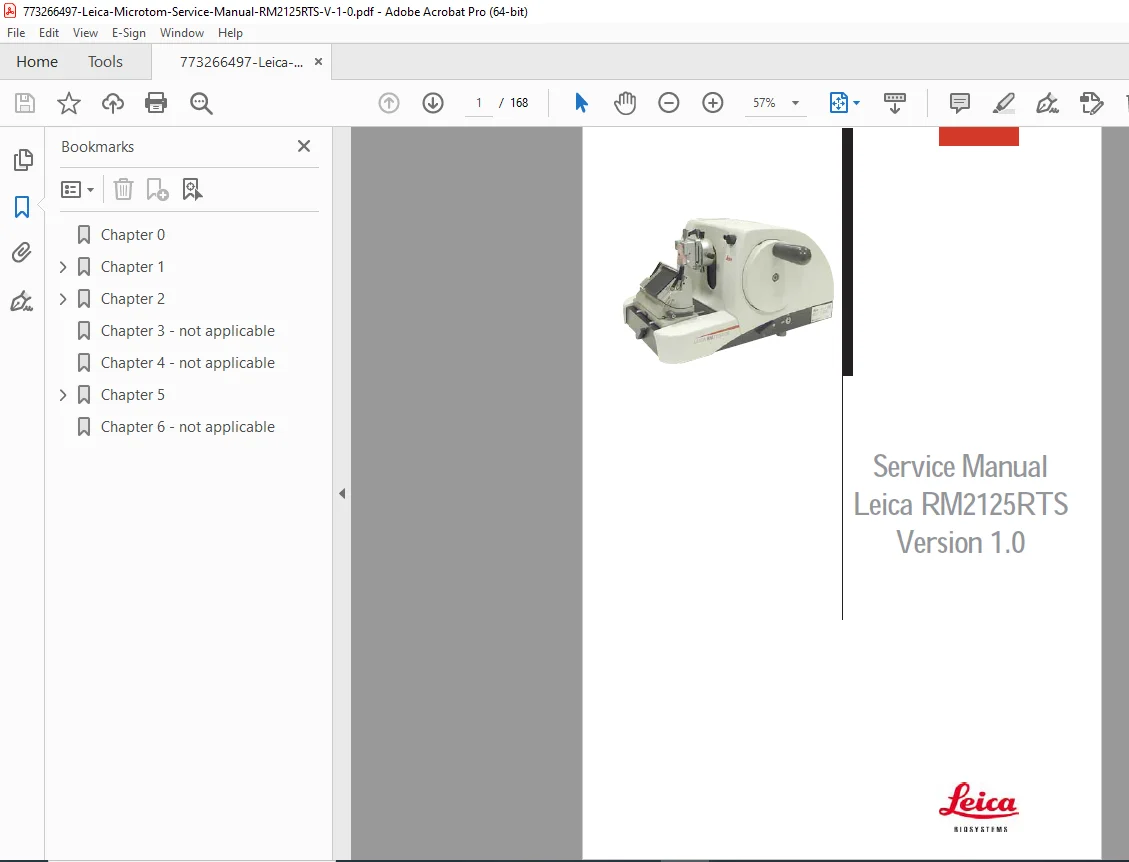Click the cloud upload icon
The image size is (1129, 862).
112,103
